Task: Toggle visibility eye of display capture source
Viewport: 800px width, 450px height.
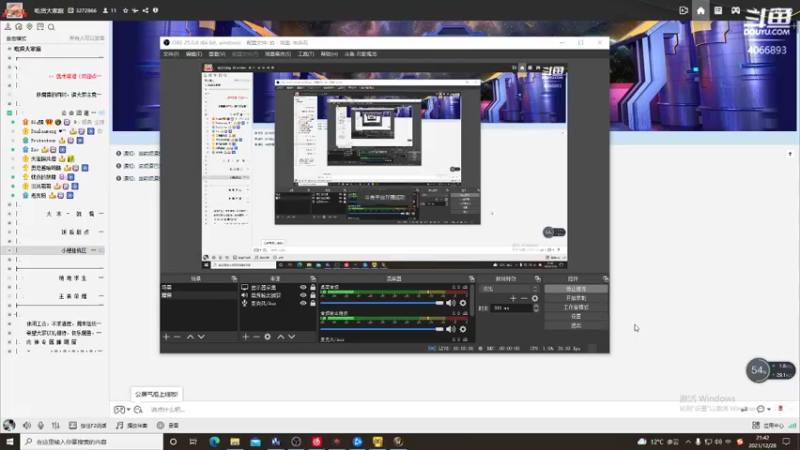Action: [303, 287]
